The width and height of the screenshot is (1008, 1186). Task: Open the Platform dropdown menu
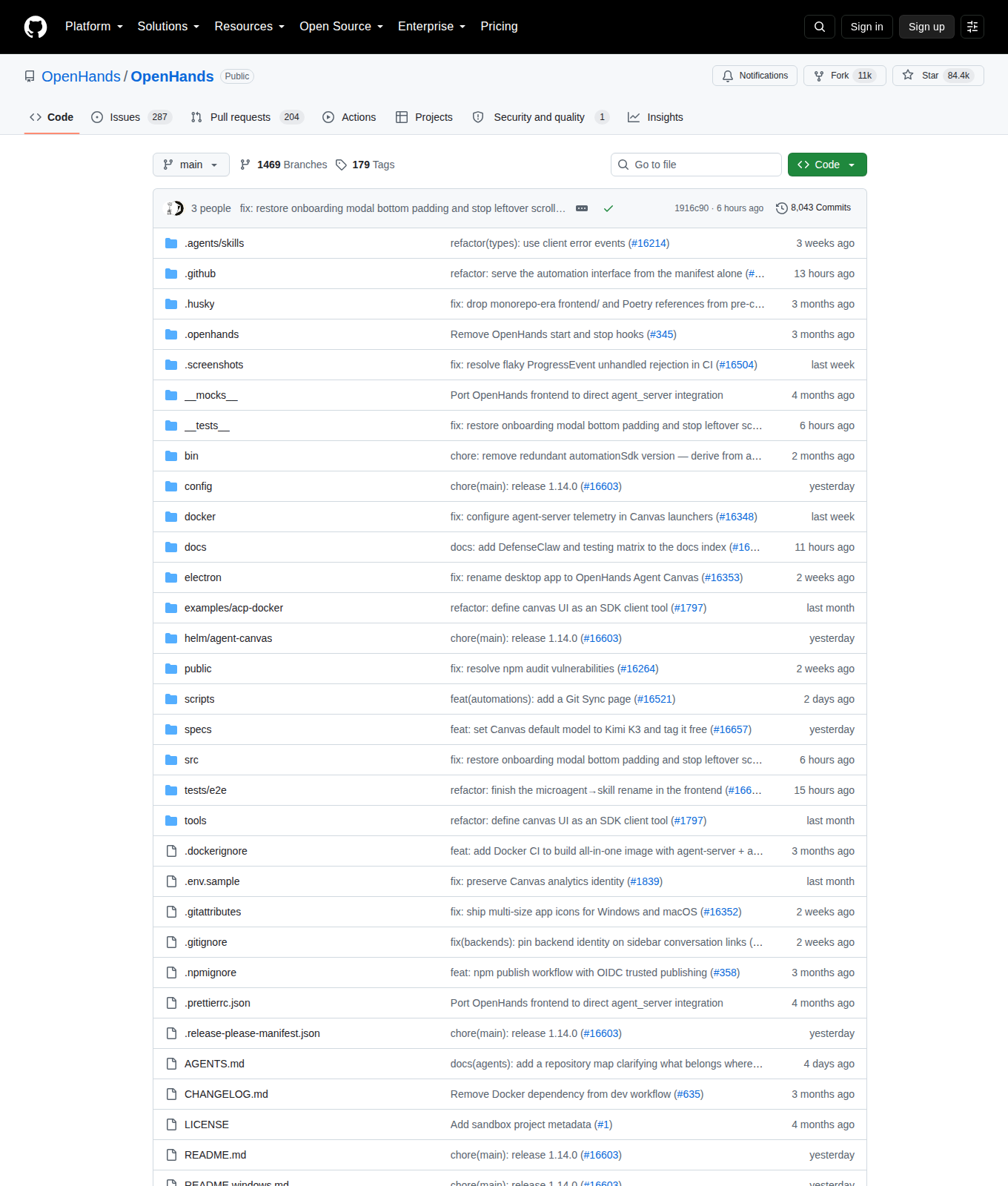pos(94,27)
